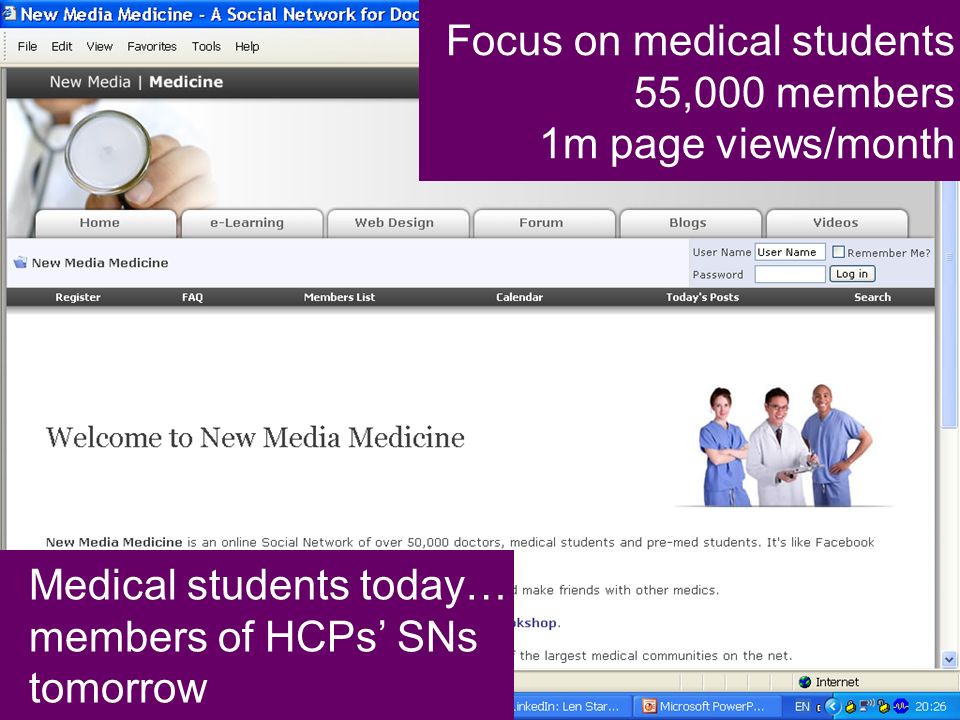
Task: Click the folder icon beside New Media Medicine breadcrumb
Action: [20, 263]
